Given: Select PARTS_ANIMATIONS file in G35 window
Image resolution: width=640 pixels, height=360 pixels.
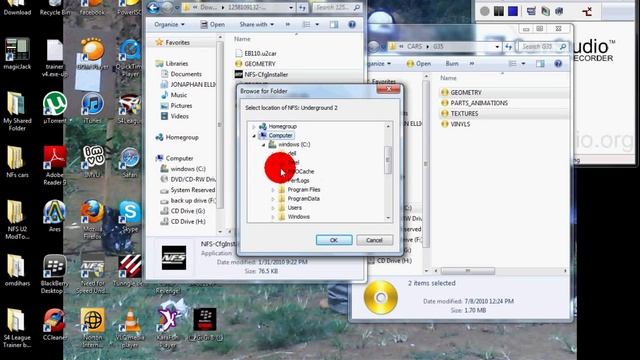Looking at the screenshot, I should [x=479, y=103].
